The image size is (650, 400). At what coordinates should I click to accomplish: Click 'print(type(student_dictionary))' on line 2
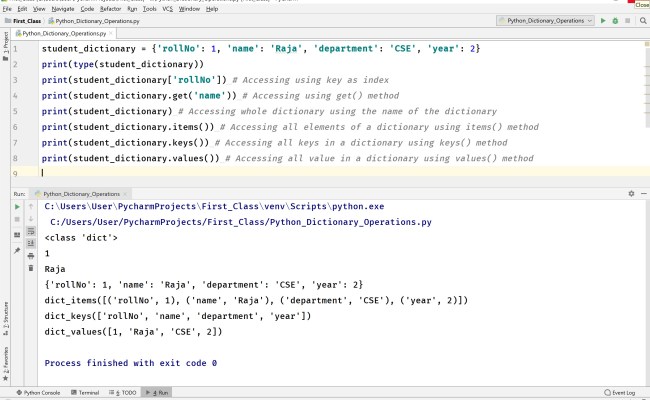123,64
